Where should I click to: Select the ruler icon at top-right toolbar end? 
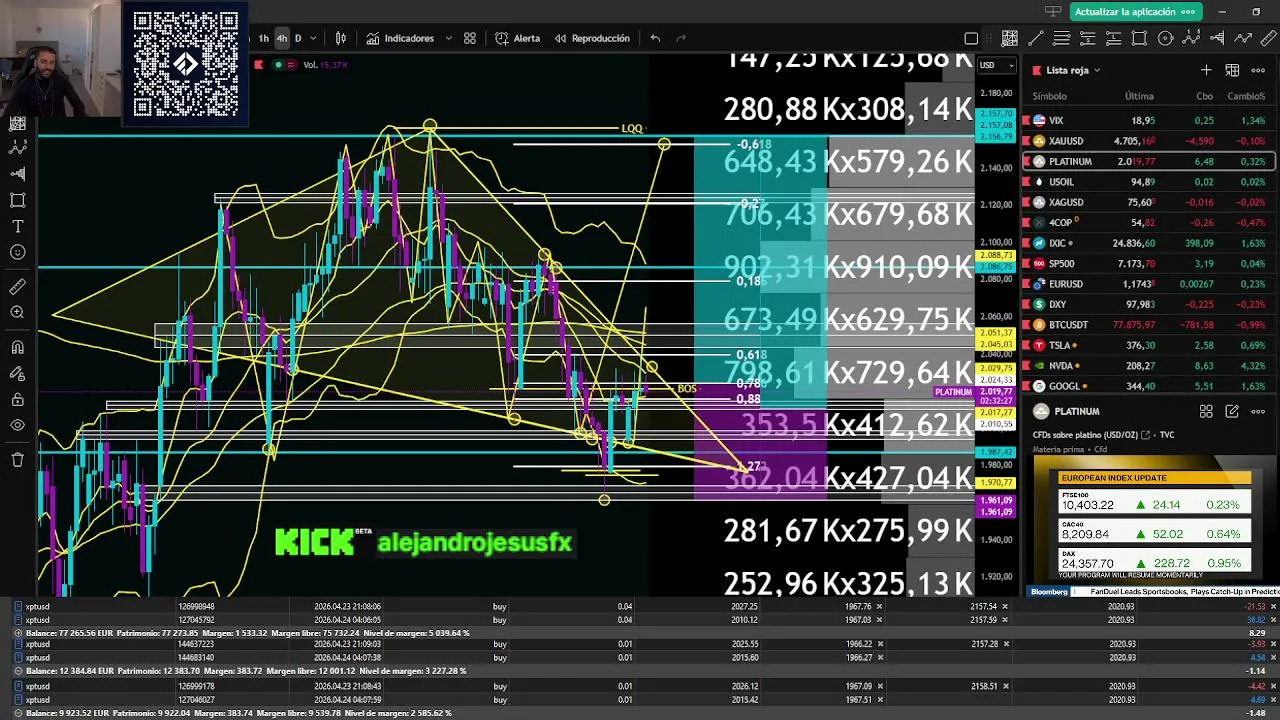[1269, 38]
